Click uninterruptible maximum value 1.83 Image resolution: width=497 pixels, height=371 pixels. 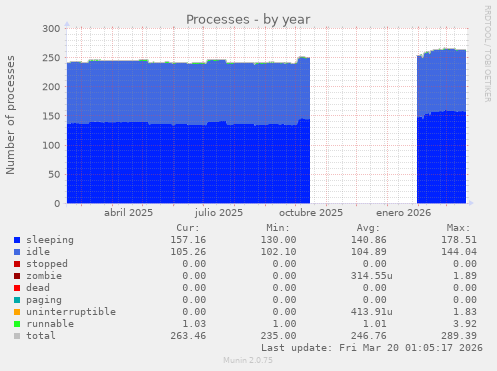point(465,312)
